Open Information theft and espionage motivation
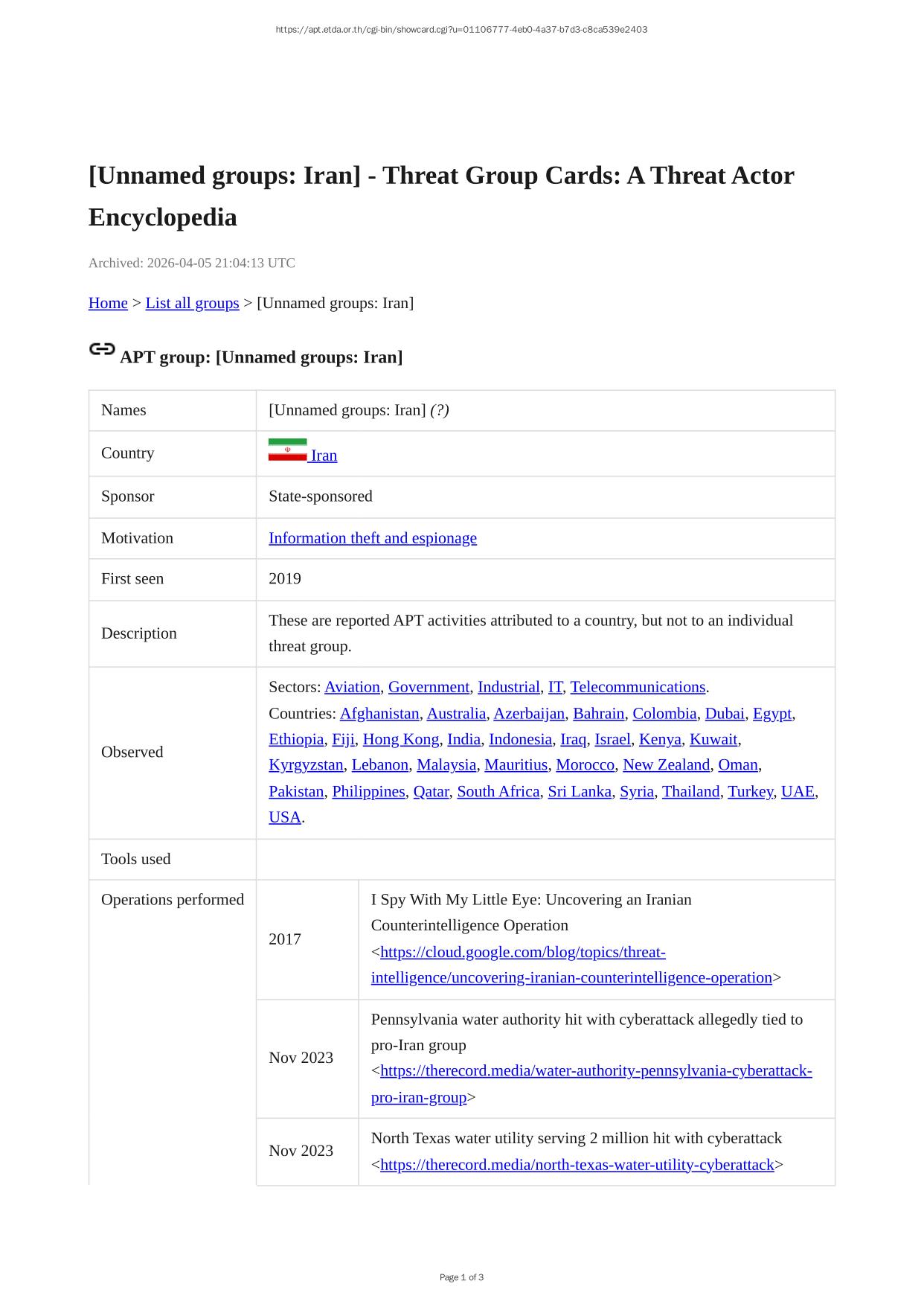Image resolution: width=924 pixels, height=1307 pixels. 372,538
